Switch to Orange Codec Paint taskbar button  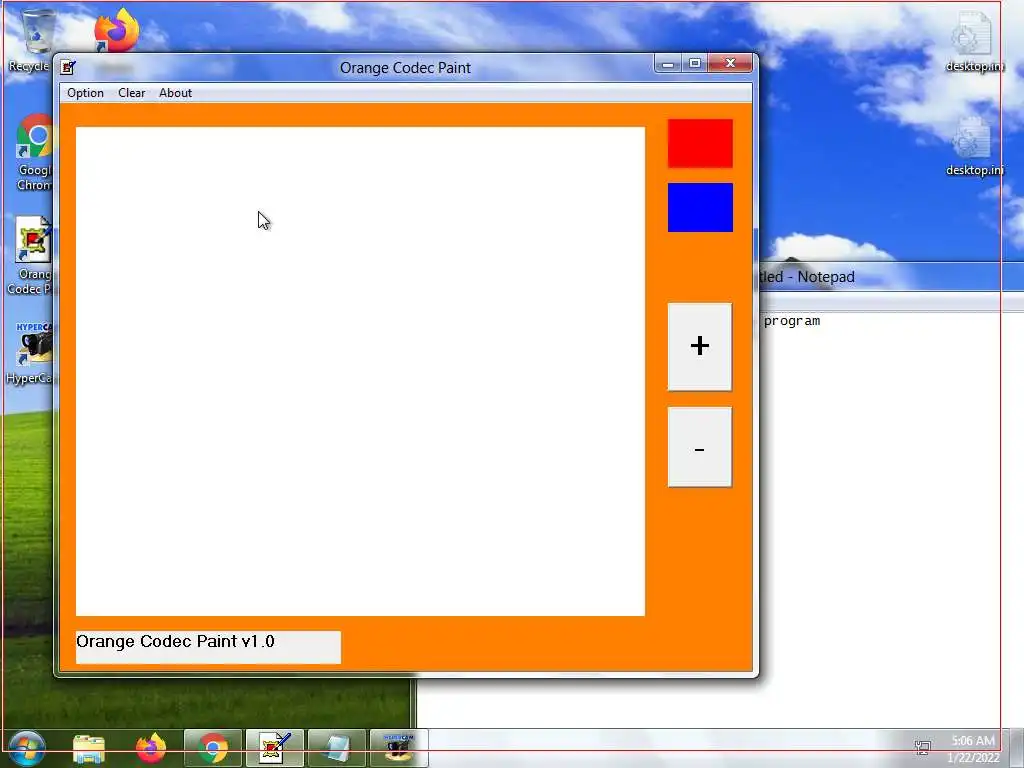click(274, 748)
